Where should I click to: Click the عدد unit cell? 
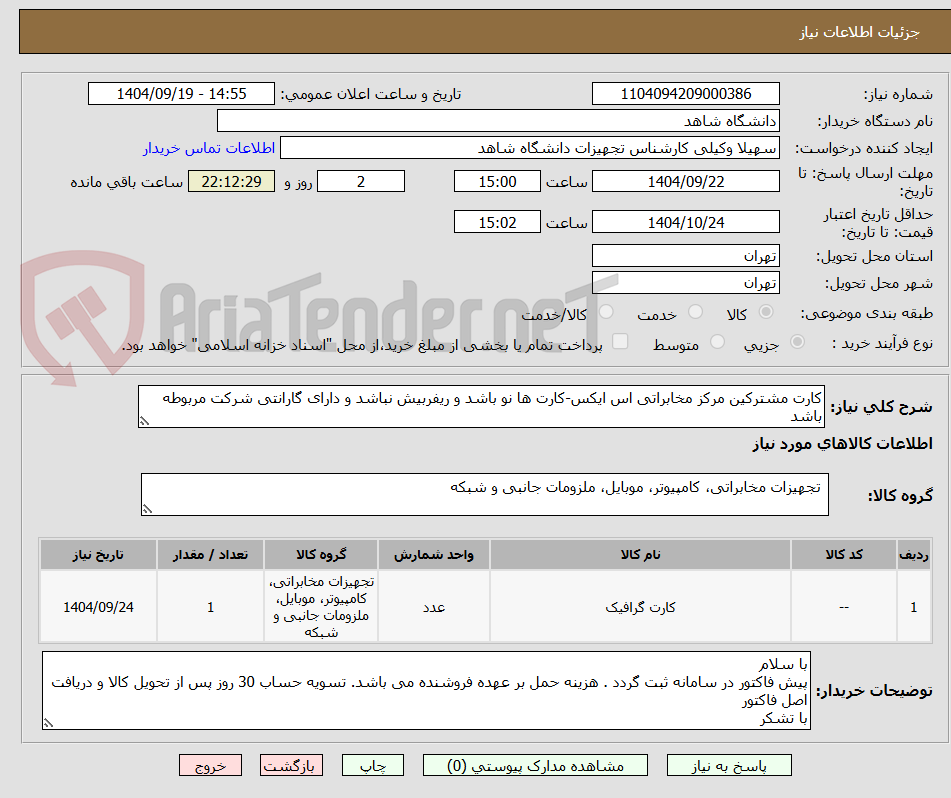pyautogui.click(x=434, y=607)
